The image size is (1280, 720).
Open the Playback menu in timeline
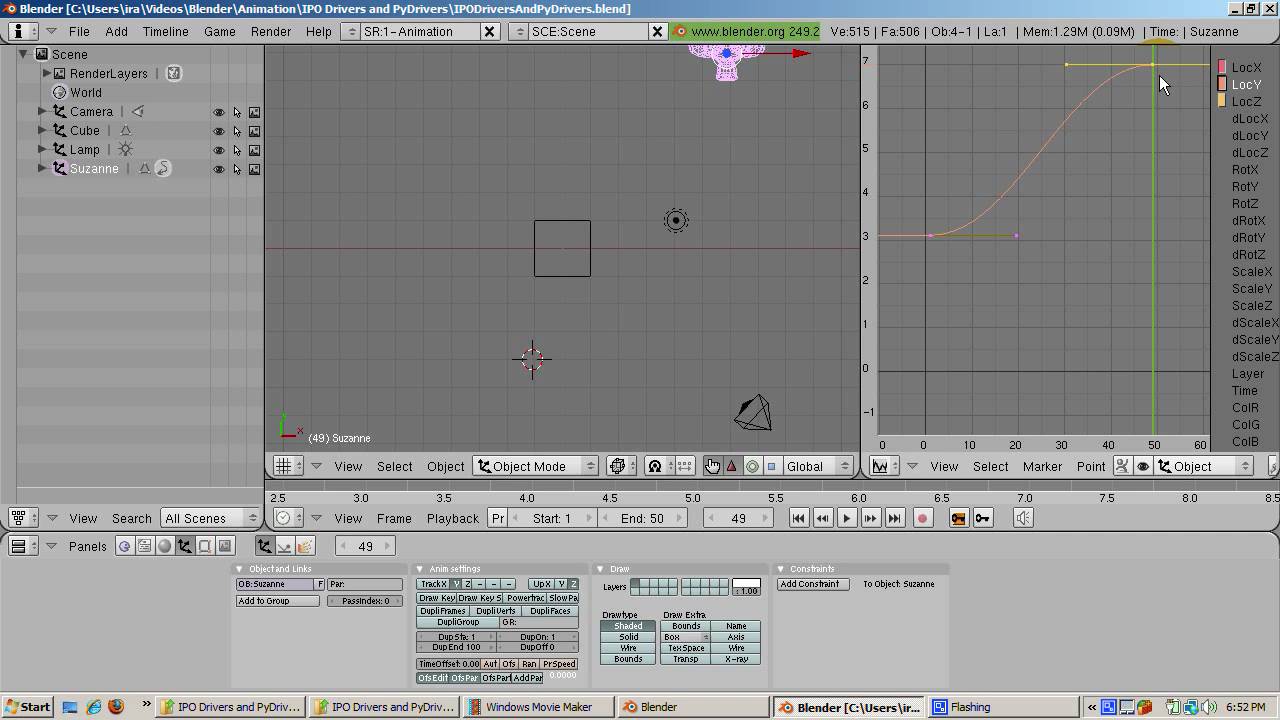(x=453, y=518)
